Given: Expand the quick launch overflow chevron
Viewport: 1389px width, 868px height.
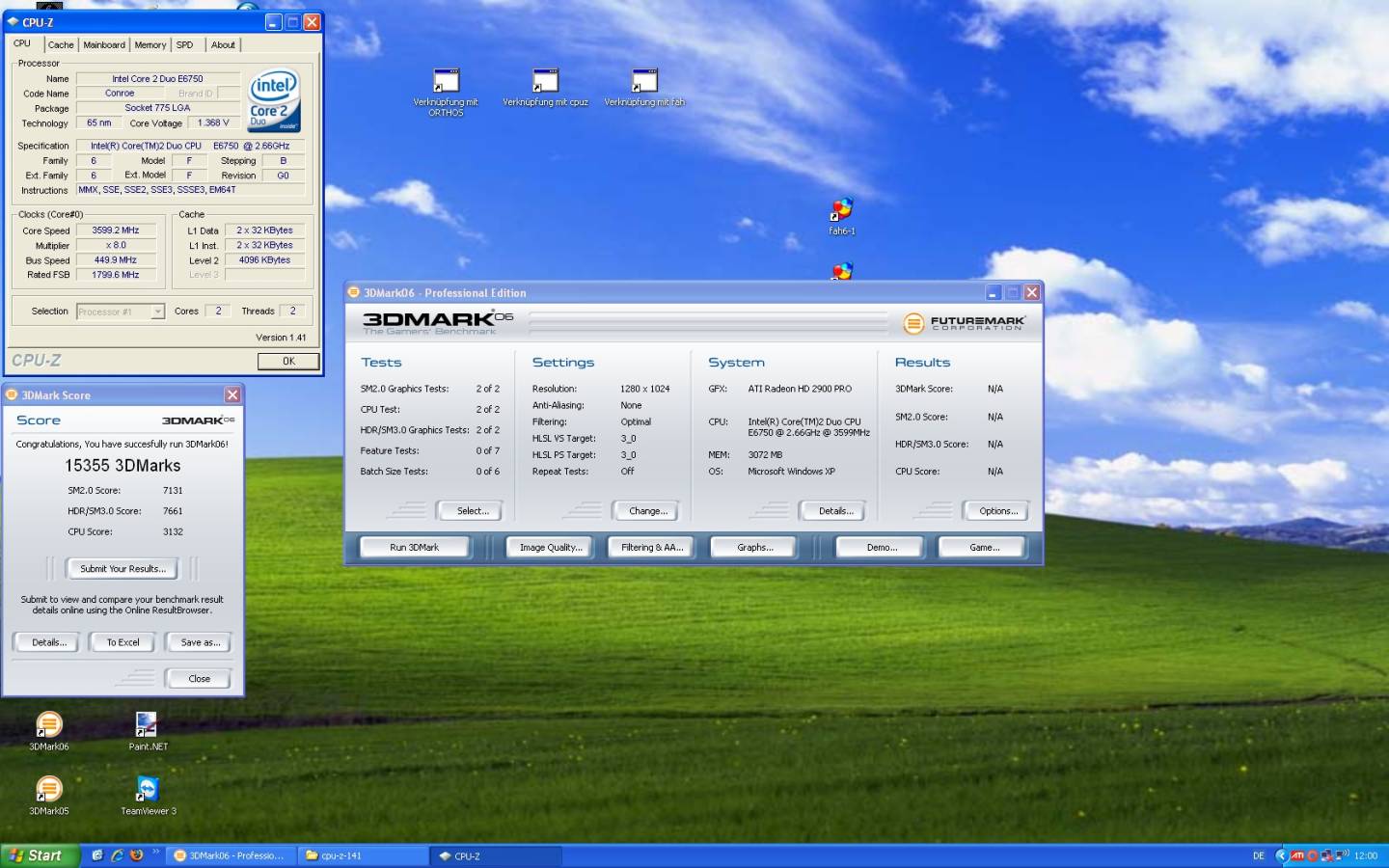Looking at the screenshot, I should point(154,851).
